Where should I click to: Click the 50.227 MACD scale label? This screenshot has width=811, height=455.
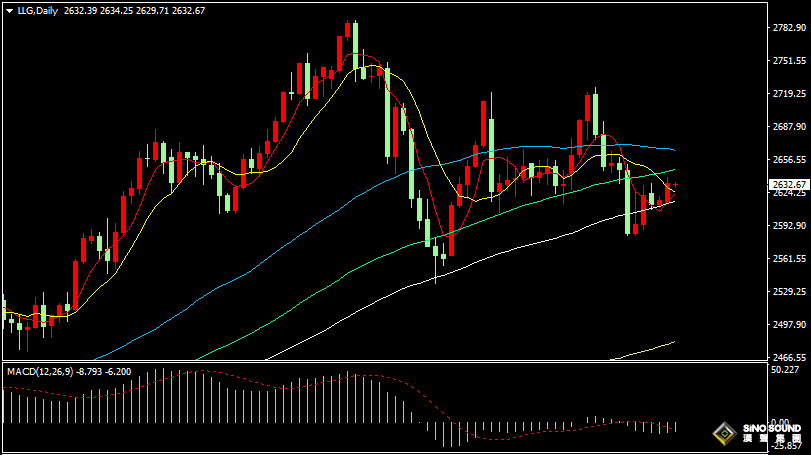point(785,370)
